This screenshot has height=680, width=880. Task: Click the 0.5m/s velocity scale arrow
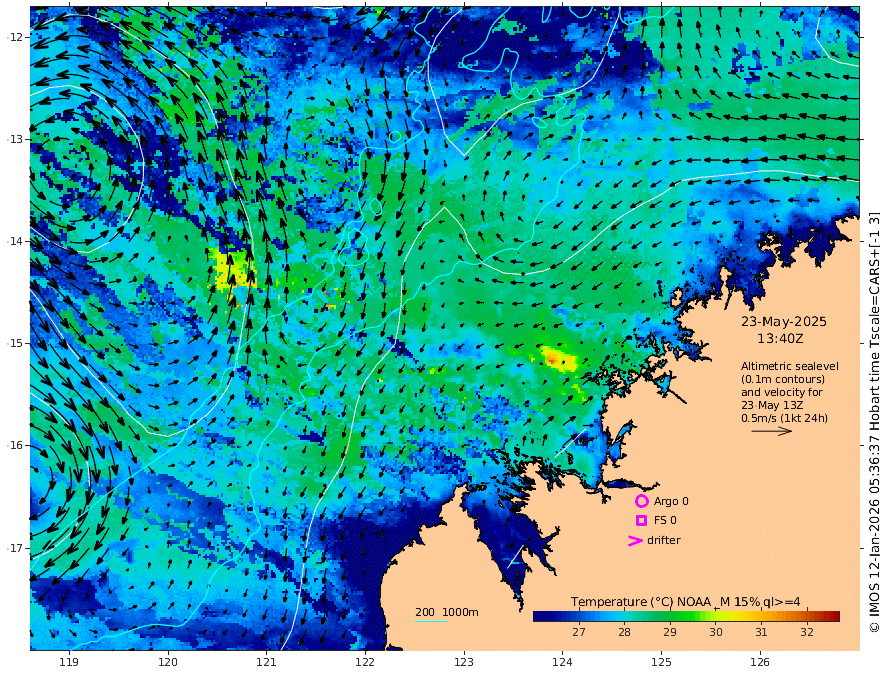point(771,431)
